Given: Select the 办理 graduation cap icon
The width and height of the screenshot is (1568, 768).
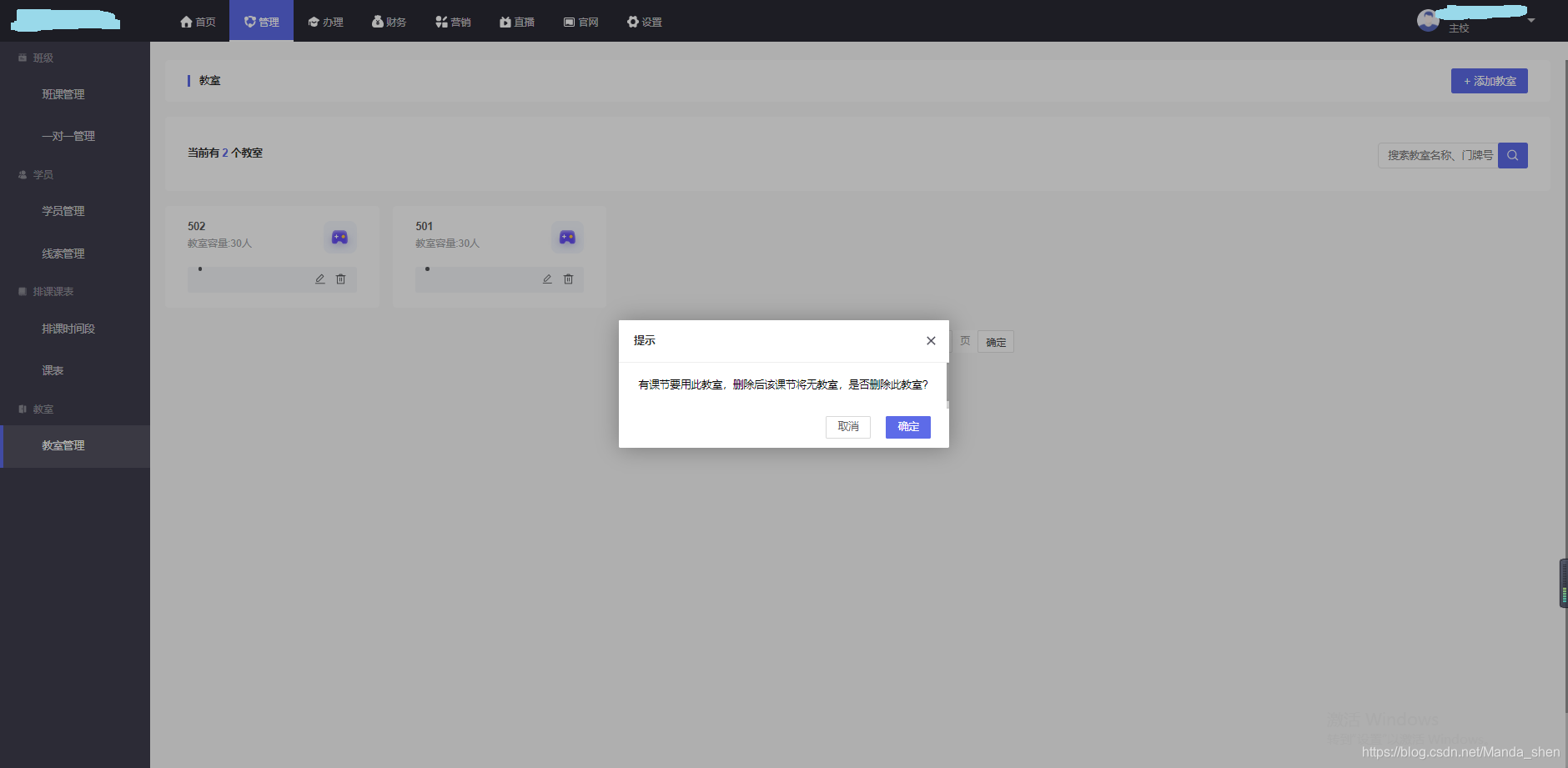Looking at the screenshot, I should click(313, 21).
